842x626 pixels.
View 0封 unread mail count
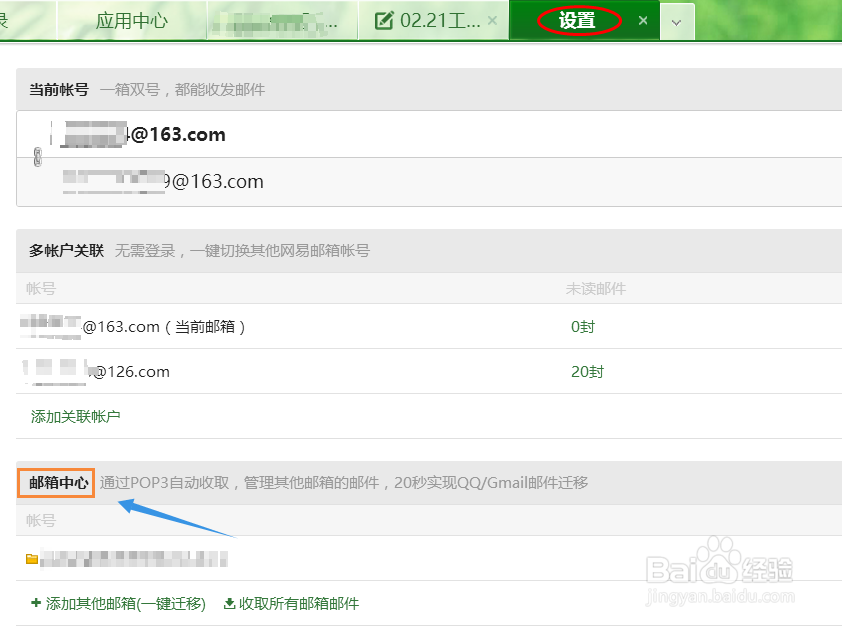click(583, 326)
